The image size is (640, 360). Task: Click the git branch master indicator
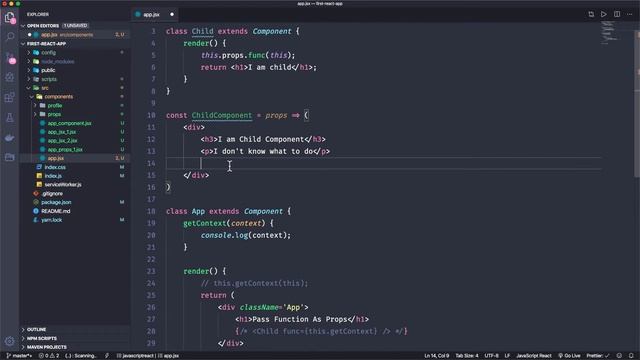[19, 356]
